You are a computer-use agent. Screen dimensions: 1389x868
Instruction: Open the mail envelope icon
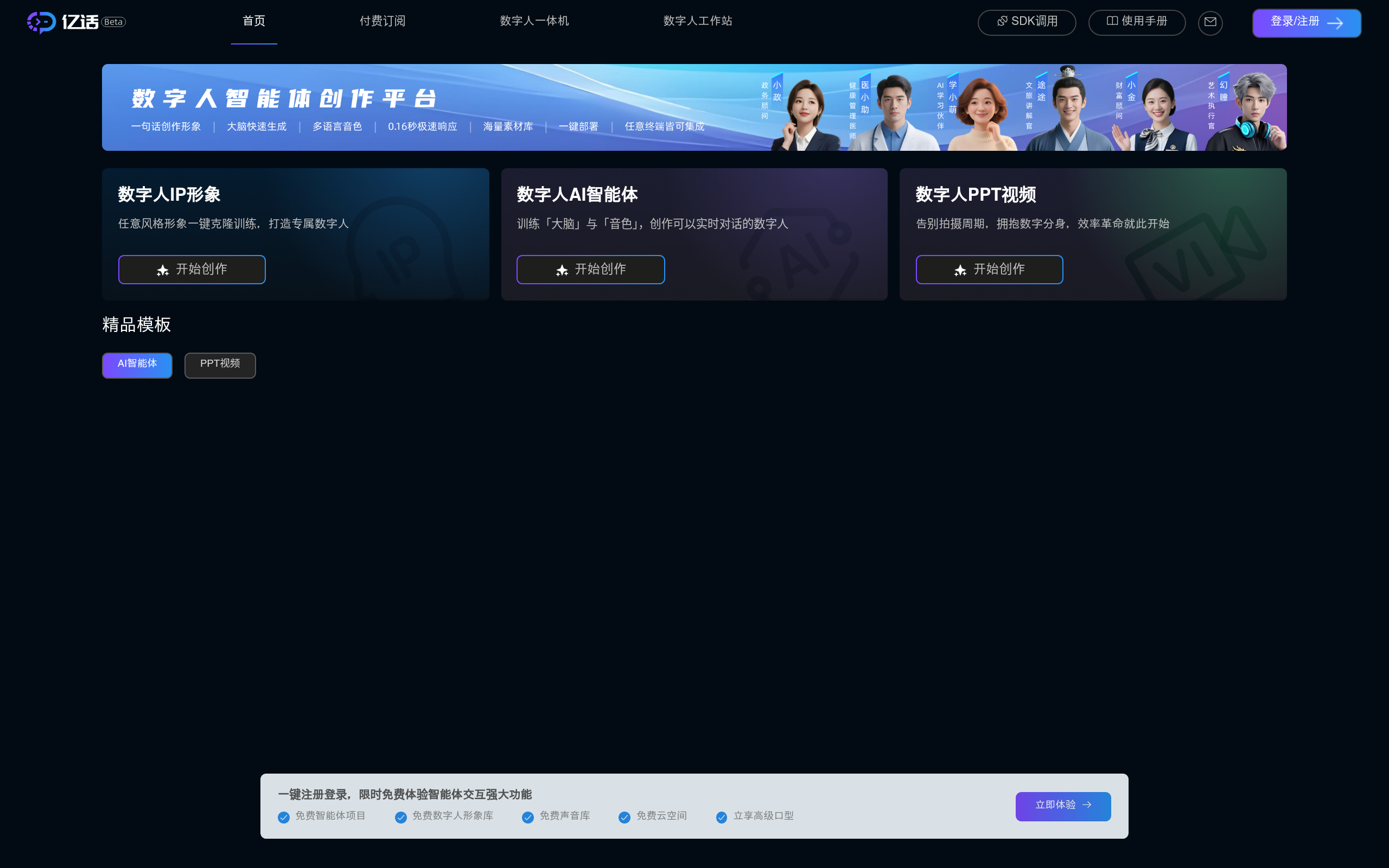pyautogui.click(x=1210, y=22)
